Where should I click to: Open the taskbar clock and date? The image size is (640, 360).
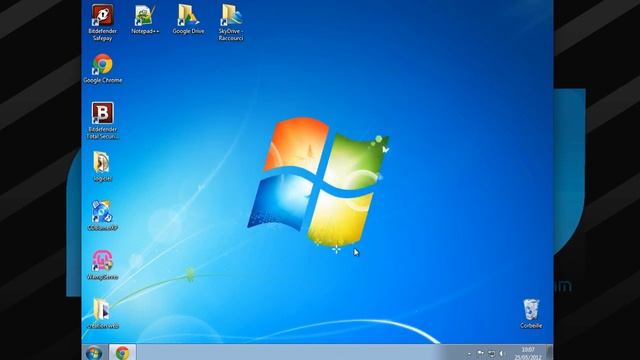pos(528,353)
